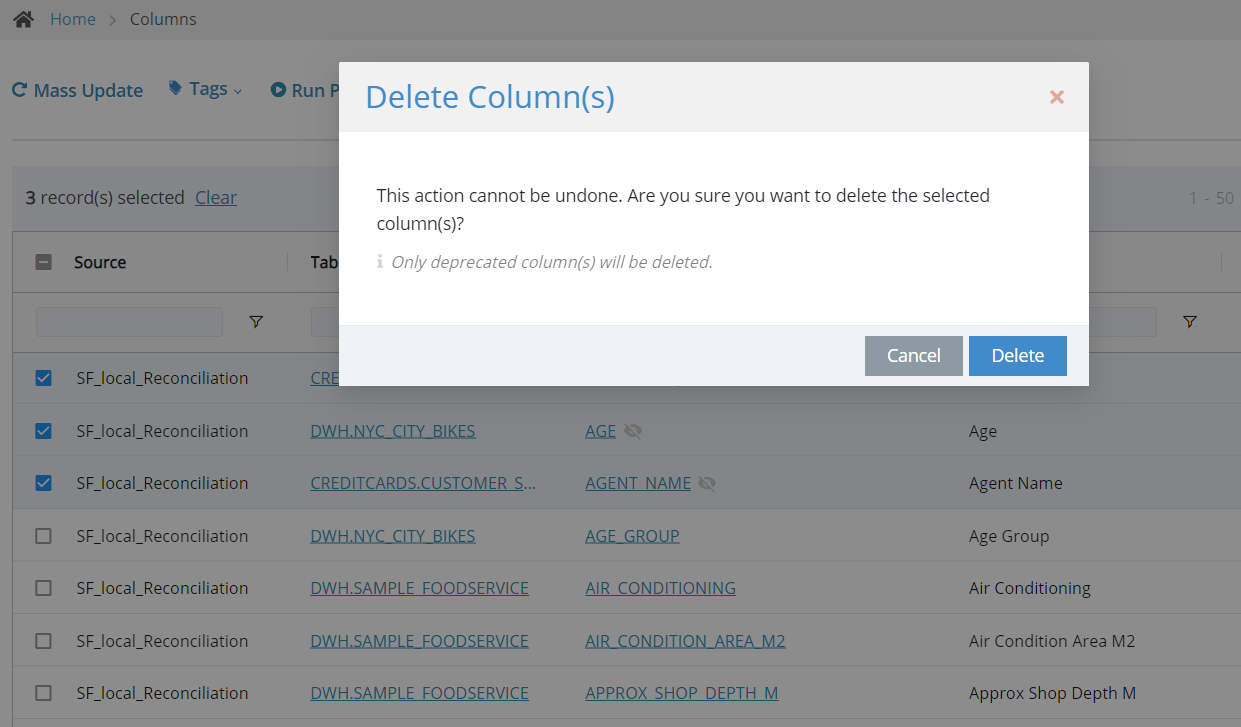
Task: Open the AIR_CONDITIONING column link
Action: tap(660, 588)
